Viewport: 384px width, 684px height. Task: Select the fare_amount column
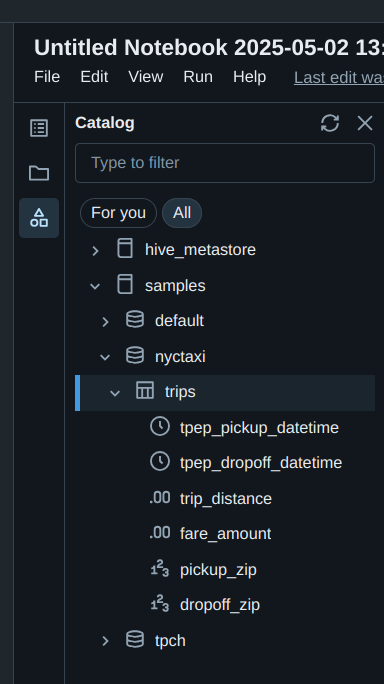[225, 534]
